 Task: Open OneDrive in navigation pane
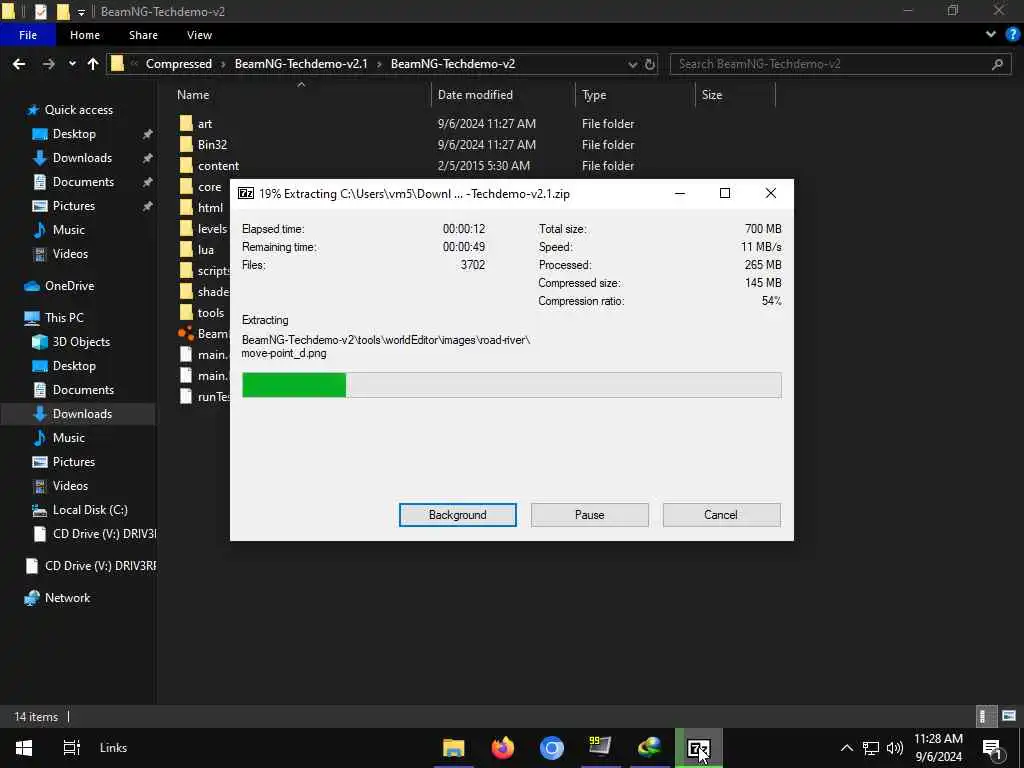coord(69,286)
